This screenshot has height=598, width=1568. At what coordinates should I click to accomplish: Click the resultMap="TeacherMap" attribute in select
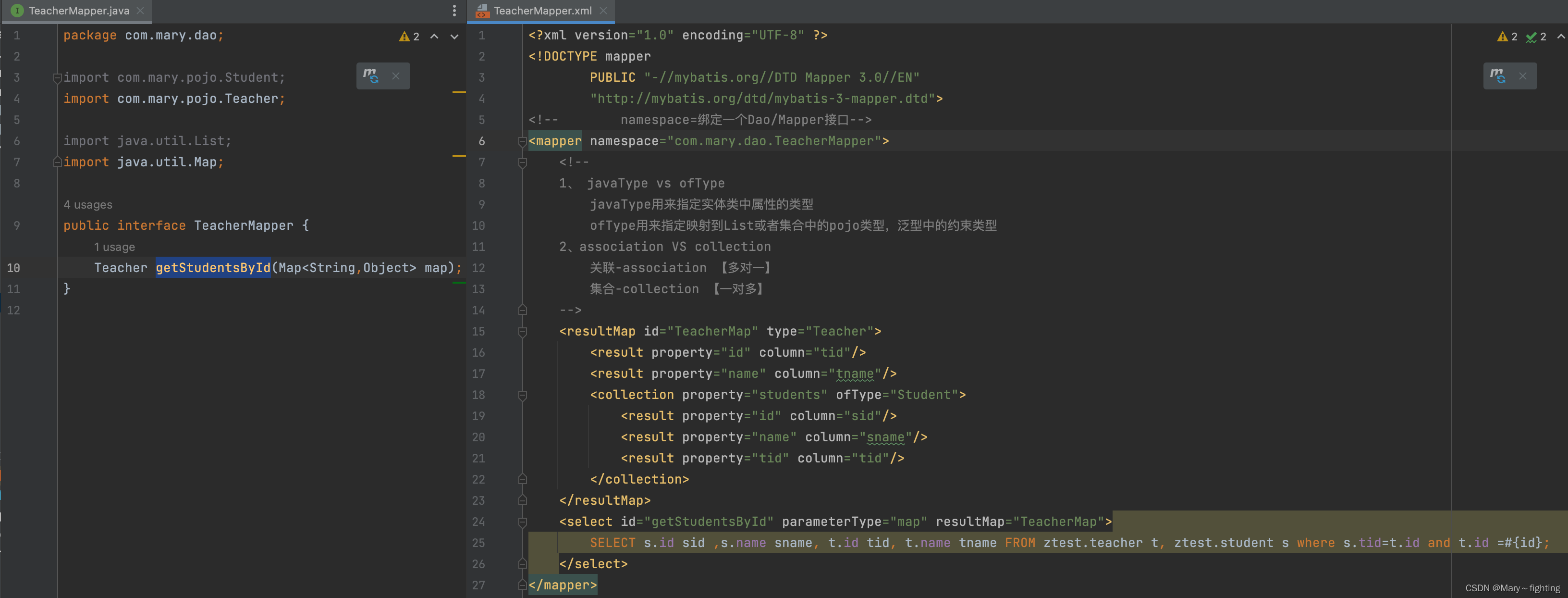(x=1020, y=522)
